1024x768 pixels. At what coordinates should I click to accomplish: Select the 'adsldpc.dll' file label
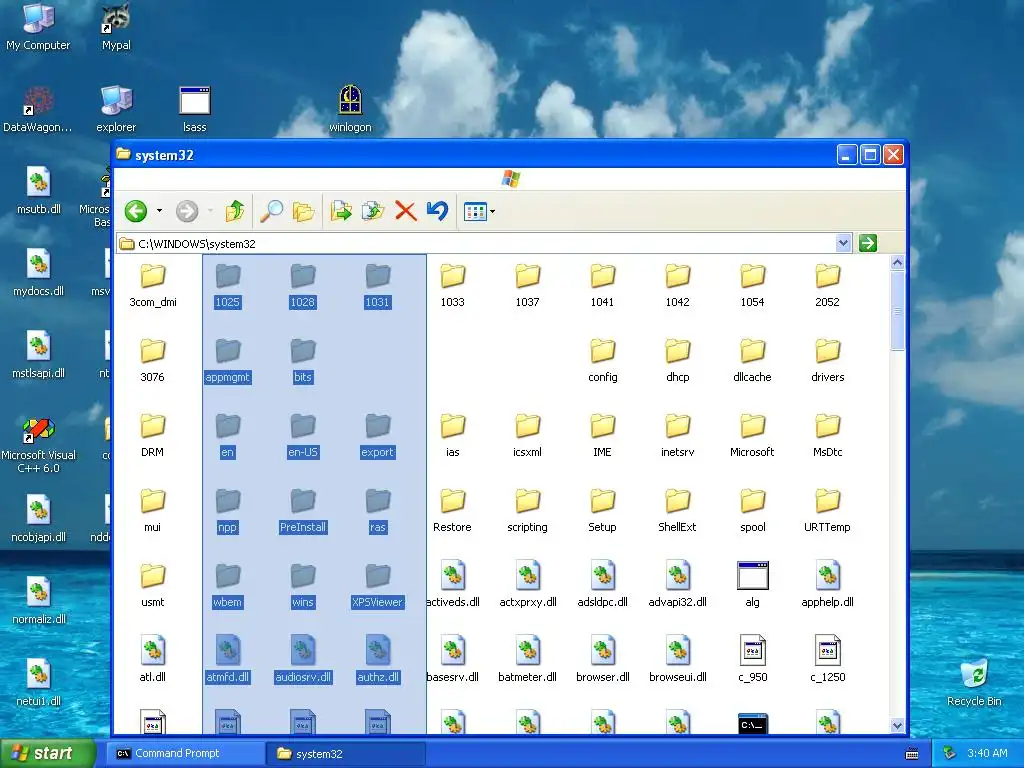pyautogui.click(x=602, y=602)
